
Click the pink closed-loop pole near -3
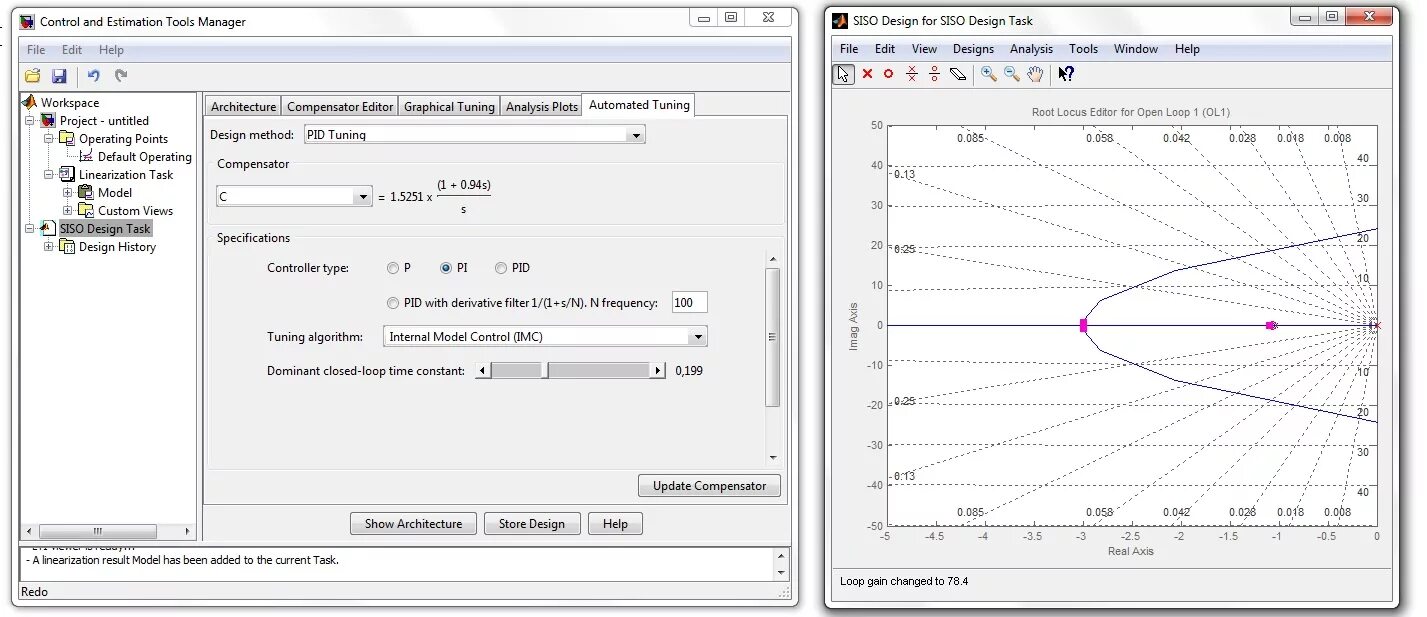coord(1083,325)
